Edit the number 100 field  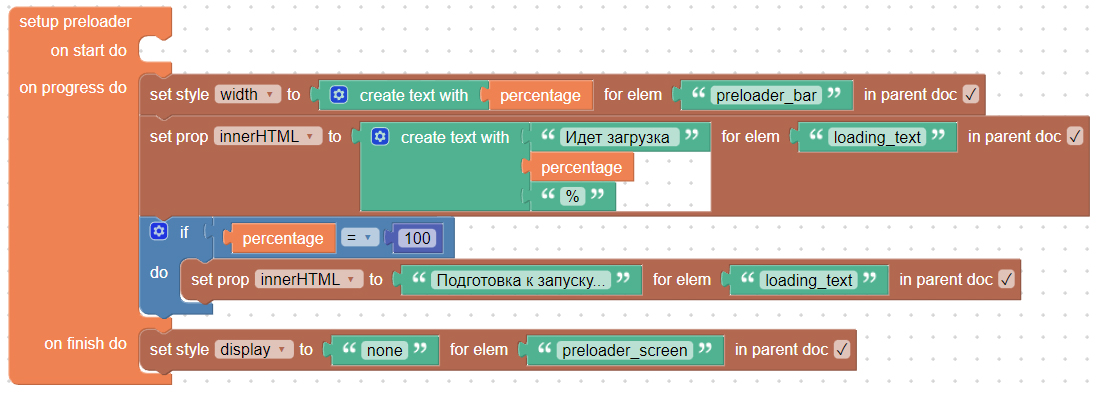click(417, 238)
